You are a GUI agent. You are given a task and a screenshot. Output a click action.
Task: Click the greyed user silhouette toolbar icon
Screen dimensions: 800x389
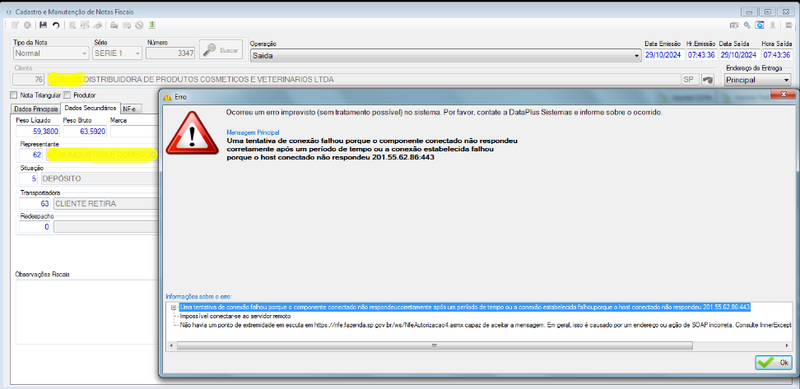pyautogui.click(x=773, y=25)
